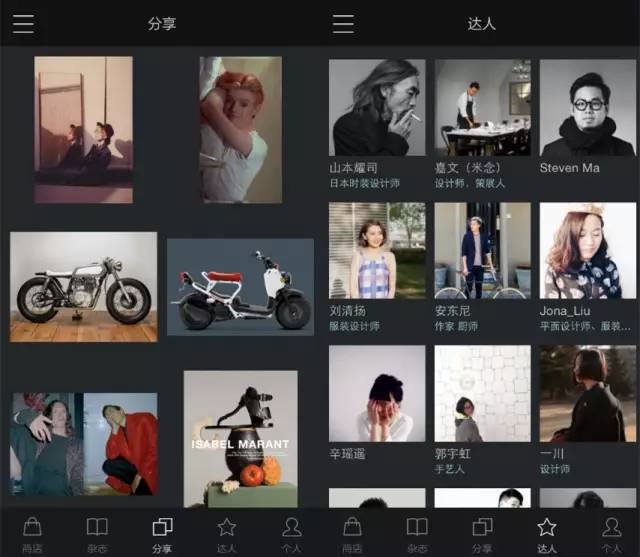Screen dimensions: 640x557
Task: Select Jona_Liu's profile picture
Action: coord(587,251)
